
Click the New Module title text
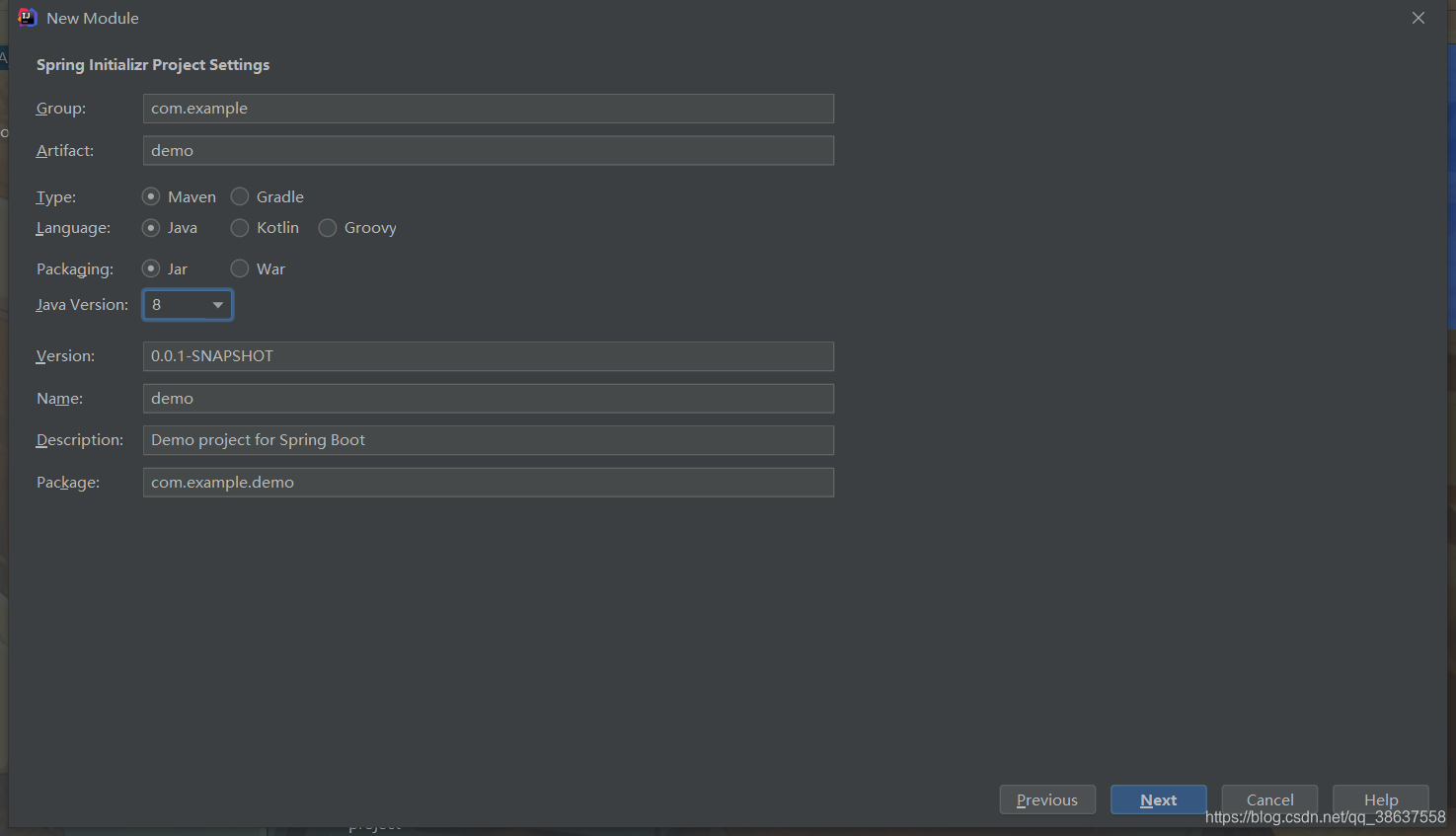(x=93, y=19)
